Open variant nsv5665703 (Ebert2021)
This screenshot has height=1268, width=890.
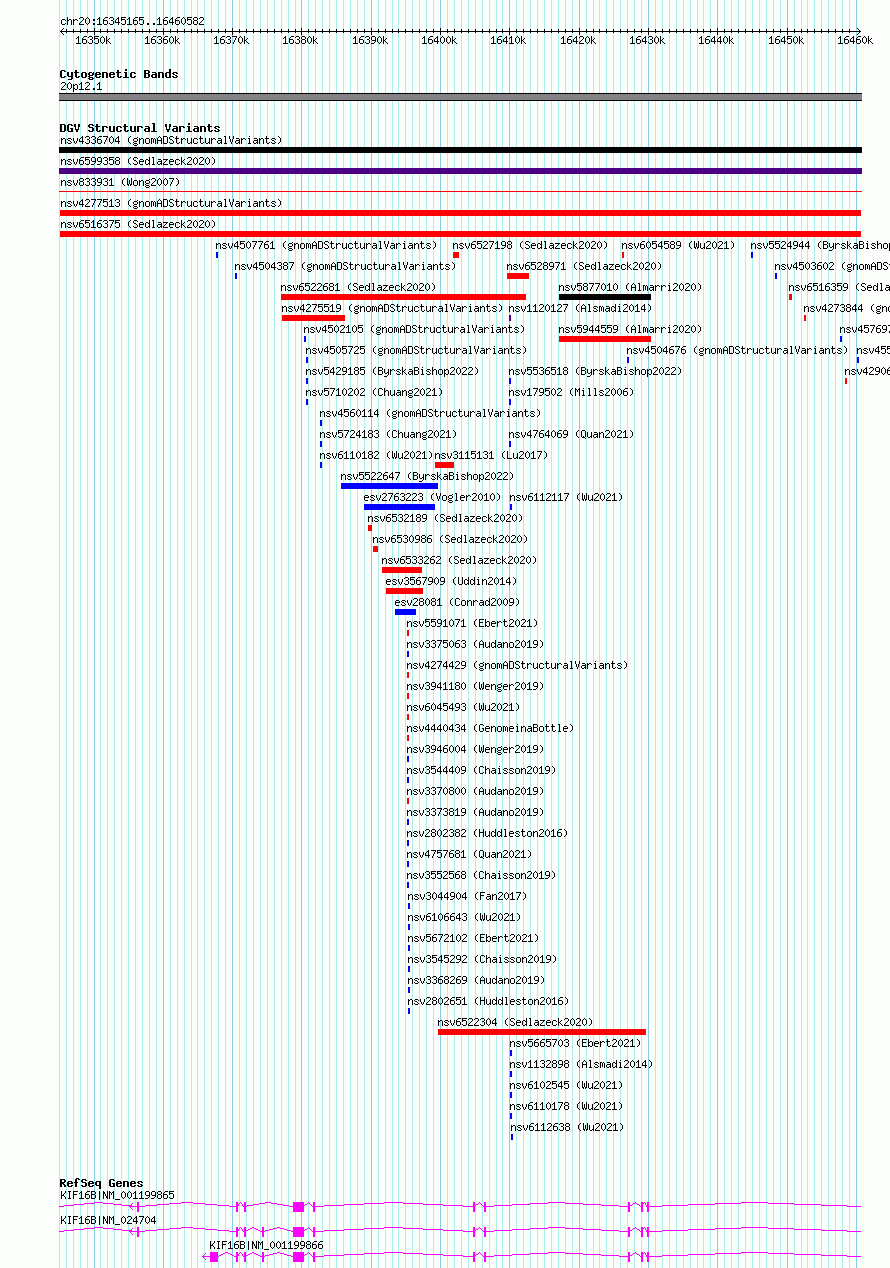point(575,1043)
